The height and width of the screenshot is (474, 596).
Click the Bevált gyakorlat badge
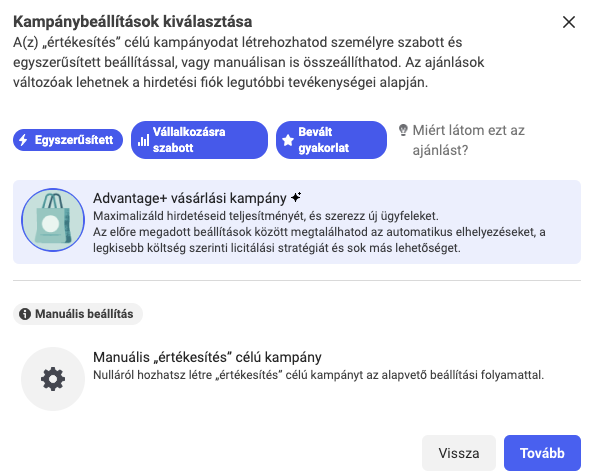[331, 140]
